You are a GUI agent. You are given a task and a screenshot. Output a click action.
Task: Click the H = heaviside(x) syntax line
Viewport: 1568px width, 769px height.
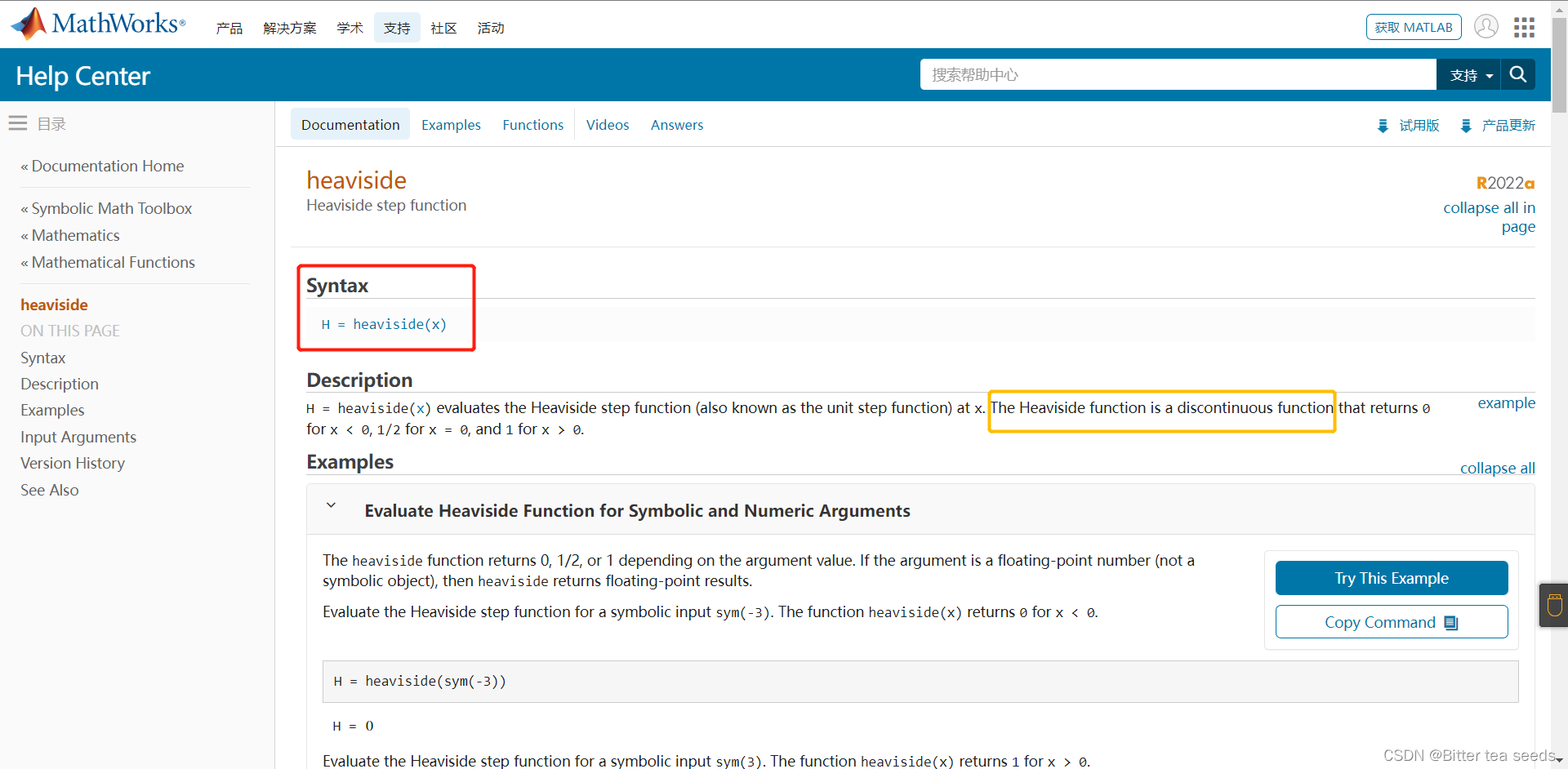pos(384,324)
